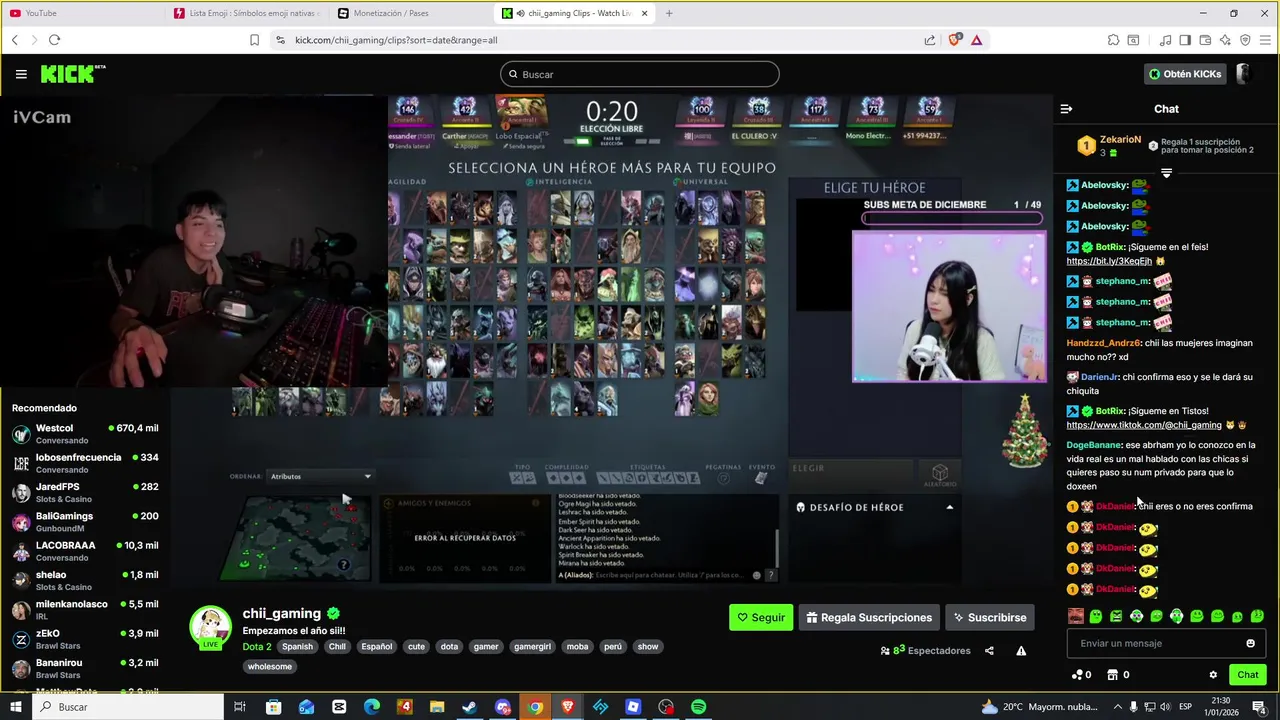Click Regala Suscripciones button
Screen dimensions: 1280x720
point(869,617)
